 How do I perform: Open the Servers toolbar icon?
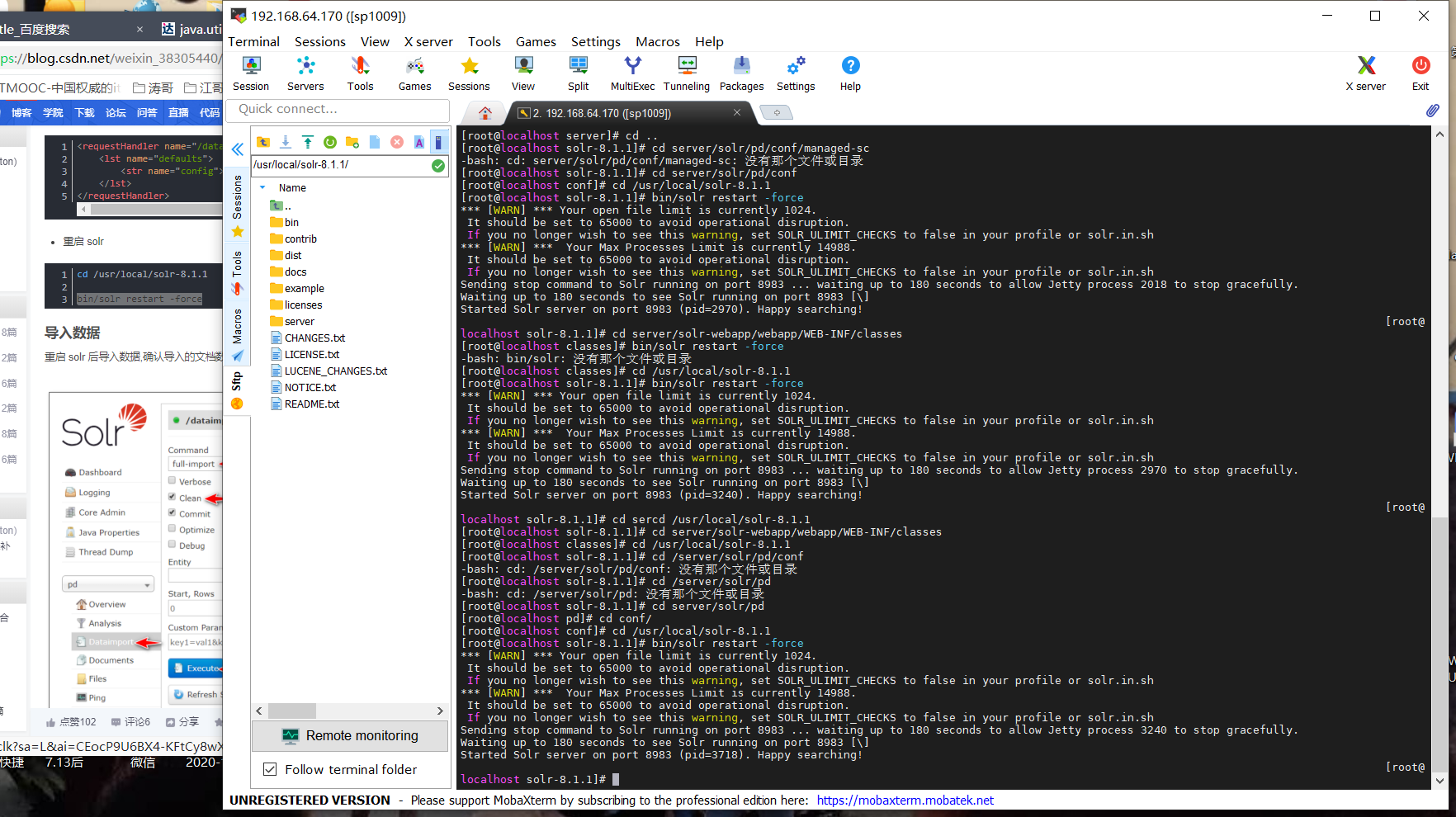305,73
